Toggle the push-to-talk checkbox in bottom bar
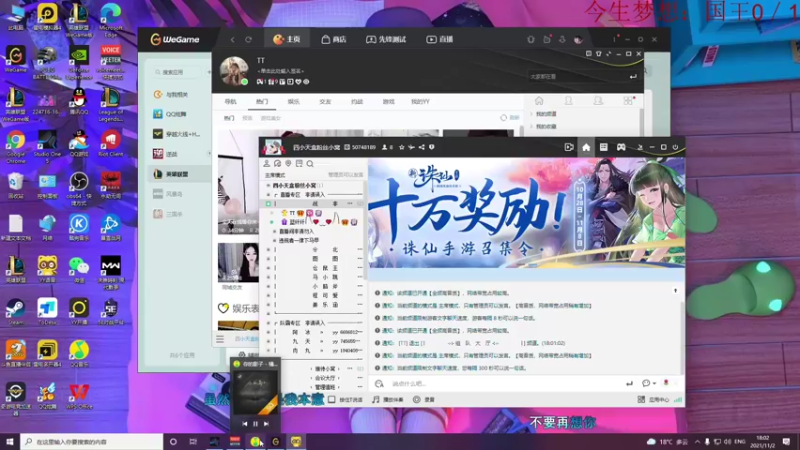Screen dimensions: 800x450 332,399
